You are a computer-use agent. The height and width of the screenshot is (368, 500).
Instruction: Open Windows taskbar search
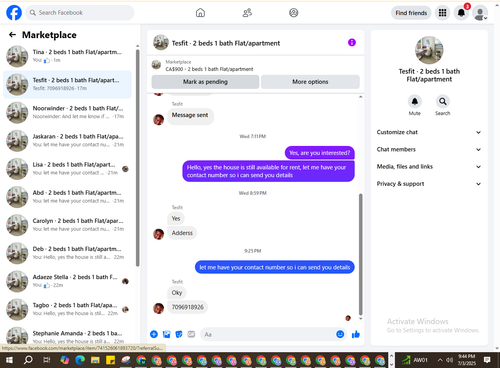pyautogui.click(x=28, y=360)
